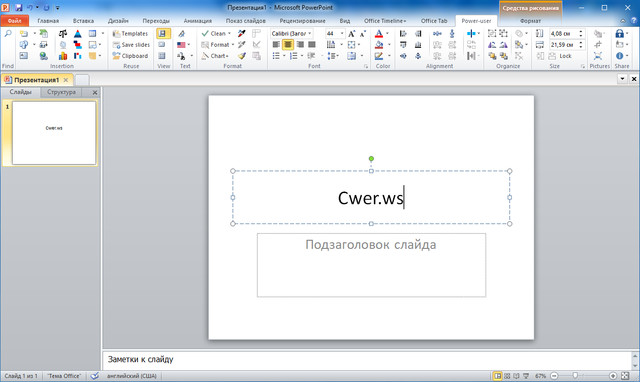Click the Заметки к слайду notes area
This screenshot has height=382, width=640.
click(367, 360)
